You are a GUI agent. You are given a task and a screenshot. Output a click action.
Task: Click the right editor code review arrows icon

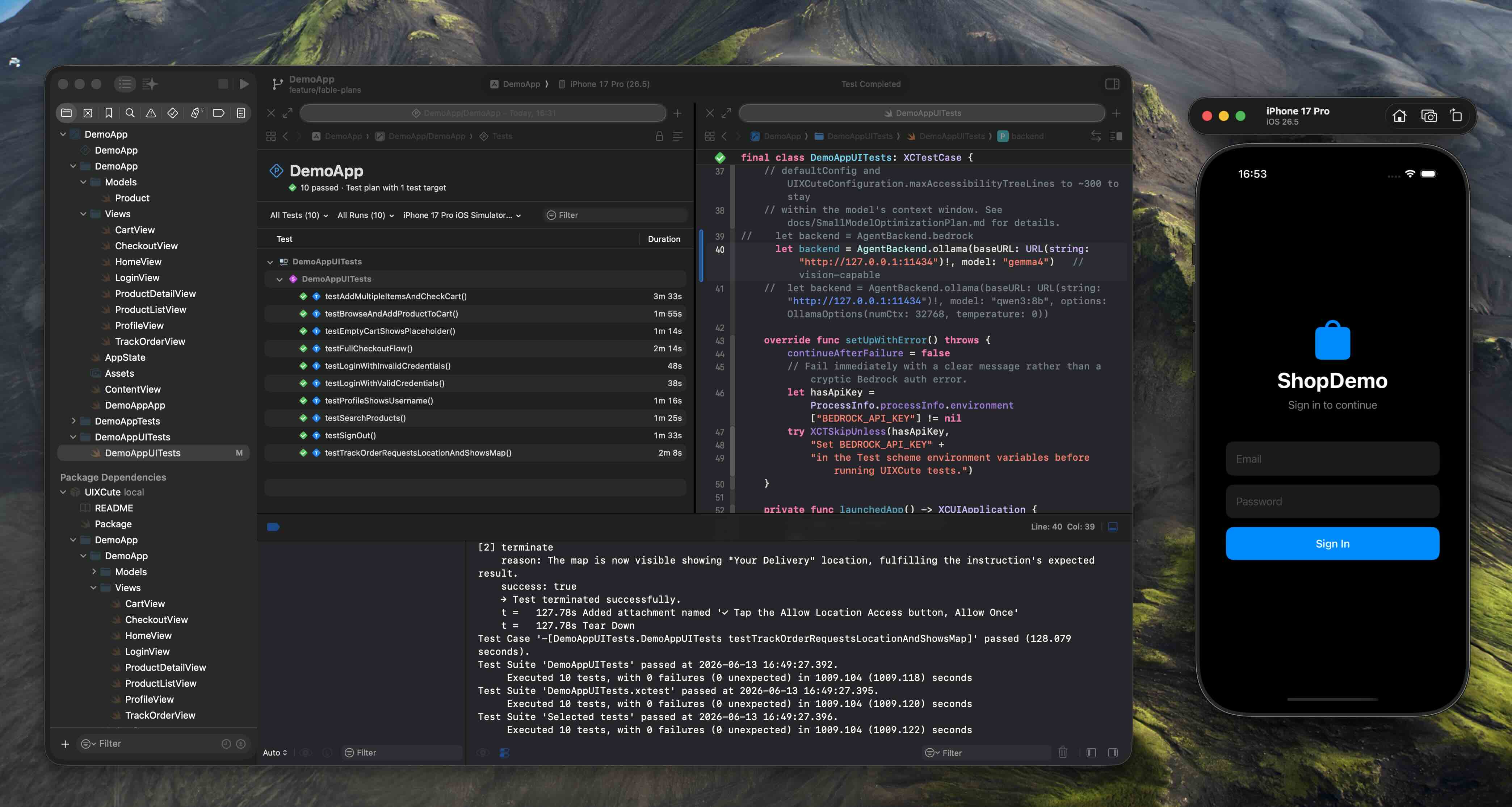click(1096, 136)
